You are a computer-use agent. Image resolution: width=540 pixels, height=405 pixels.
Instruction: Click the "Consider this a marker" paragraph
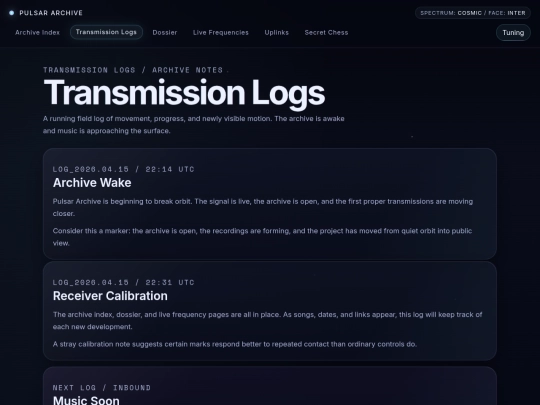click(x=262, y=237)
